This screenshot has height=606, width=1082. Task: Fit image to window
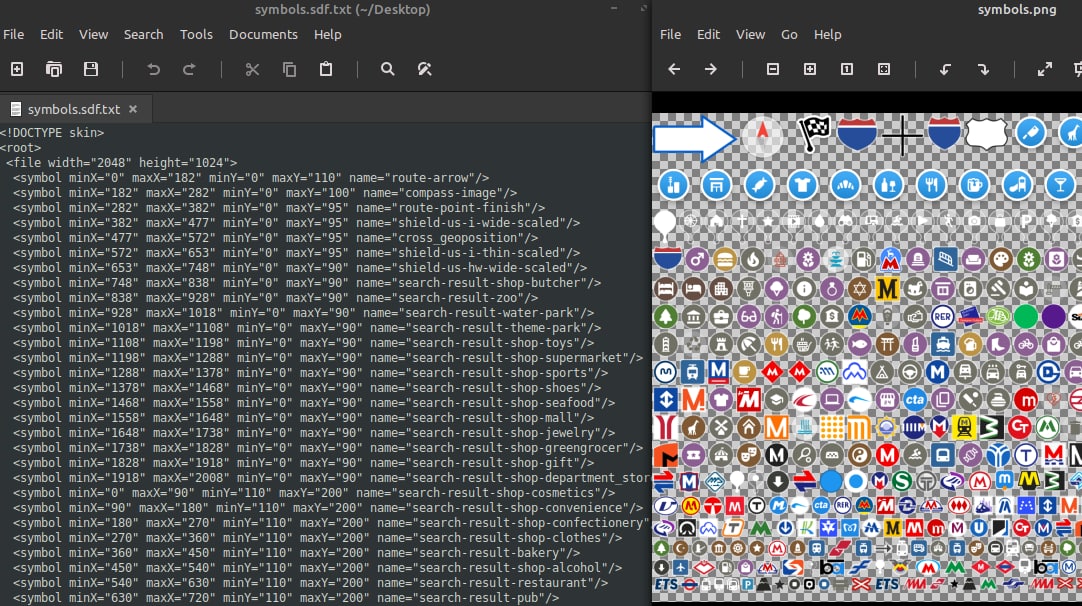(x=884, y=69)
